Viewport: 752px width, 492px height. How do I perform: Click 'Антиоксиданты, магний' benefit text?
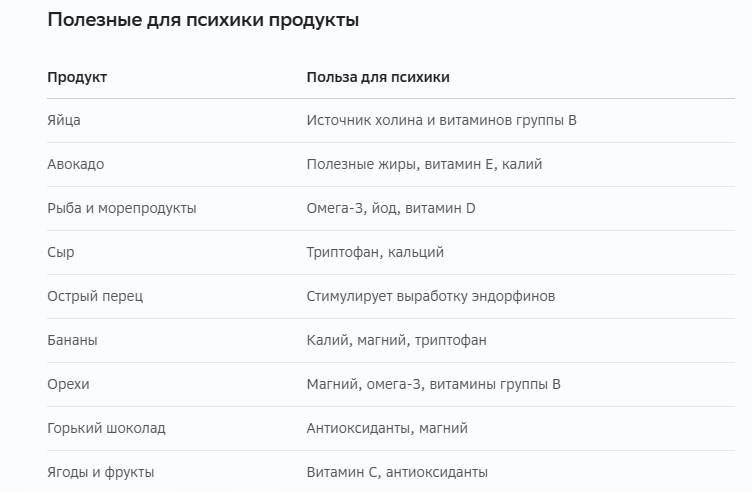387,428
